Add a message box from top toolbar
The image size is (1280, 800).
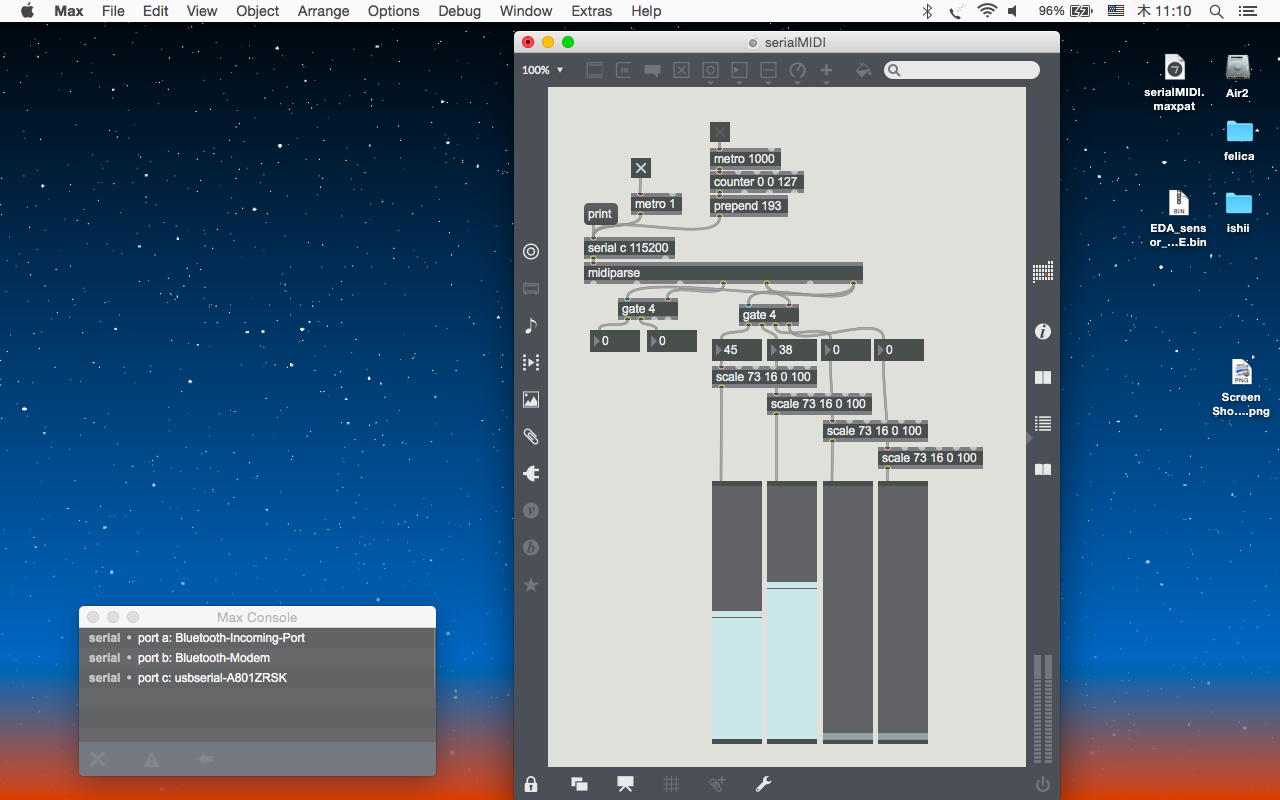(624, 70)
